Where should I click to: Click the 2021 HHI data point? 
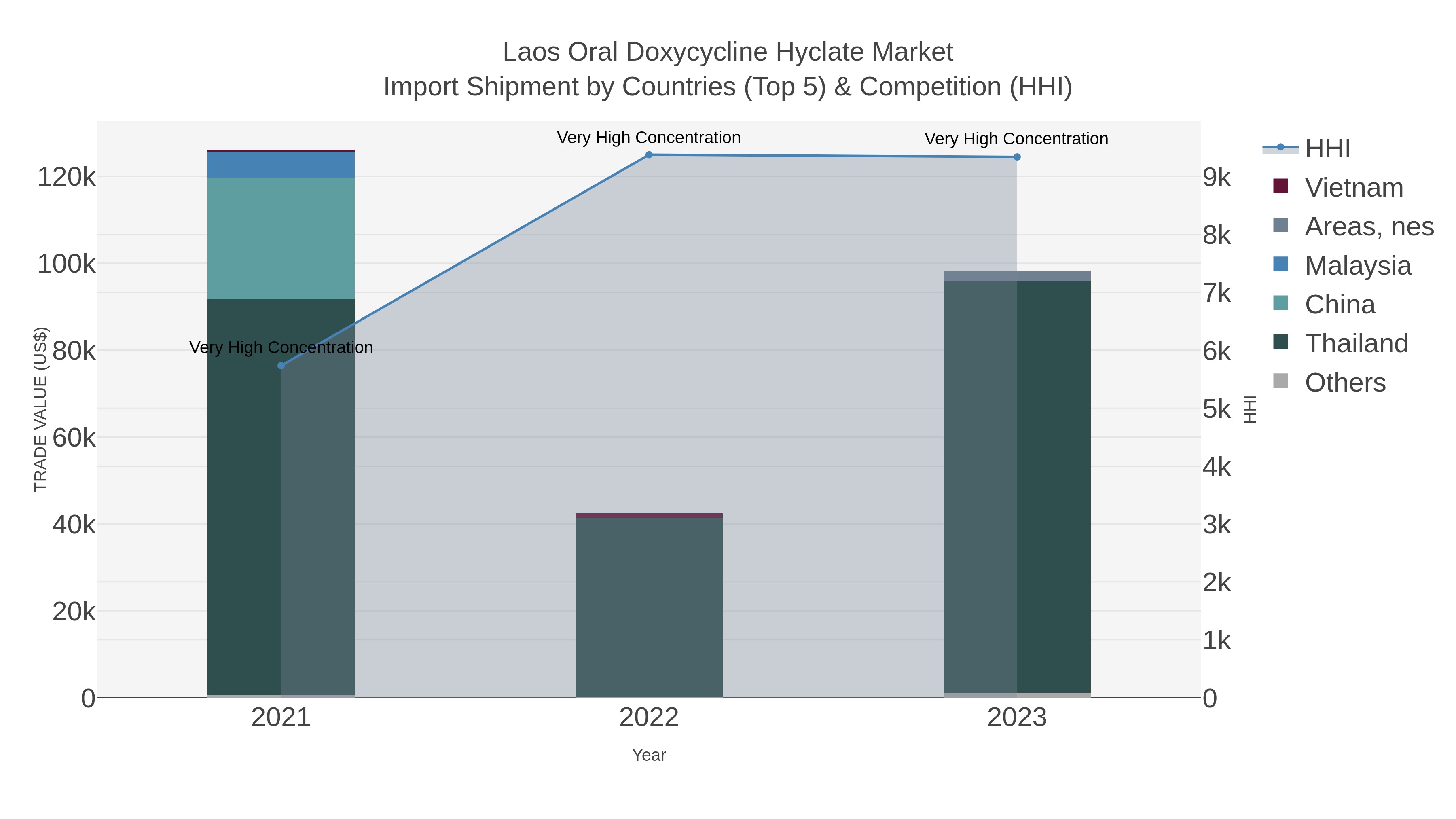pos(281,366)
